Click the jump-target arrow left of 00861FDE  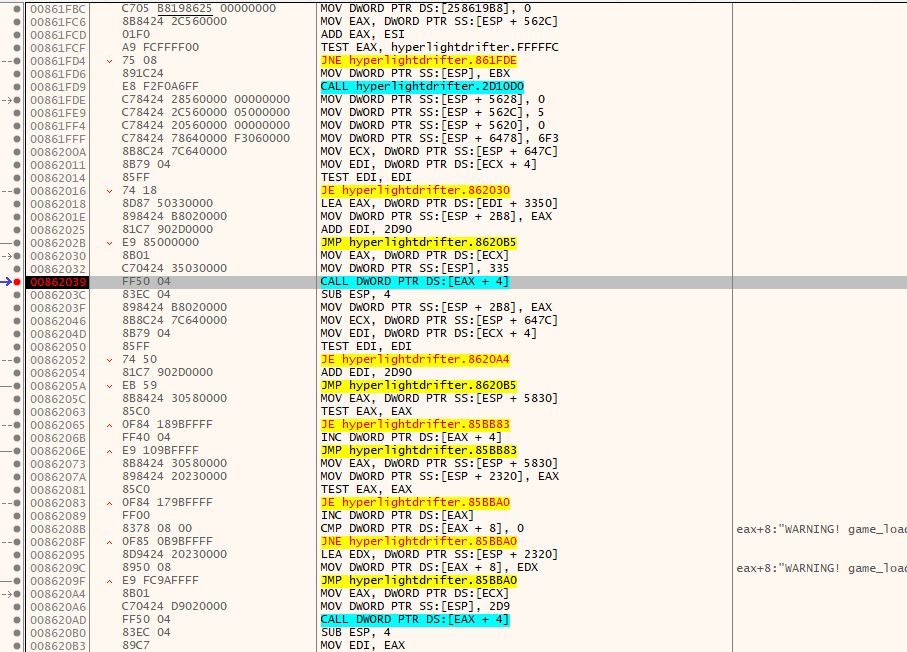[x=7, y=100]
